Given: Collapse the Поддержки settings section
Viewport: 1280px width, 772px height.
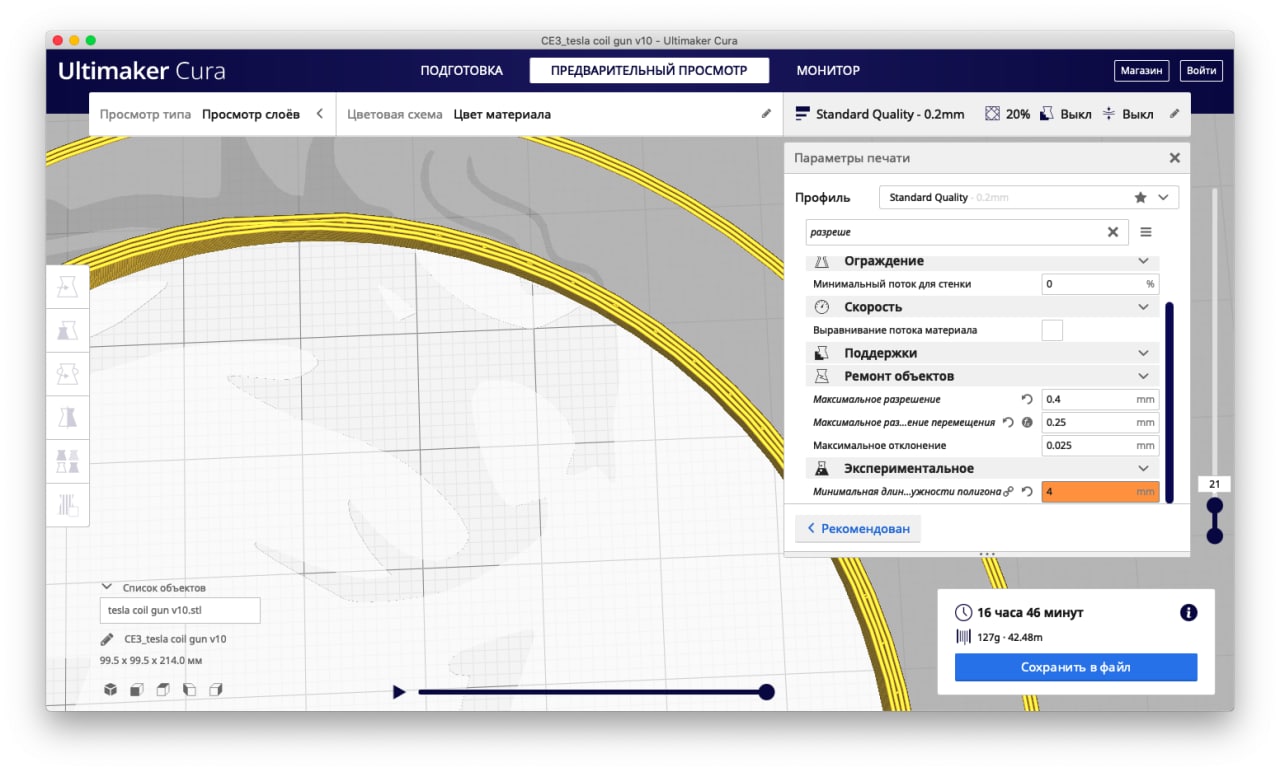Looking at the screenshot, I should (1143, 353).
